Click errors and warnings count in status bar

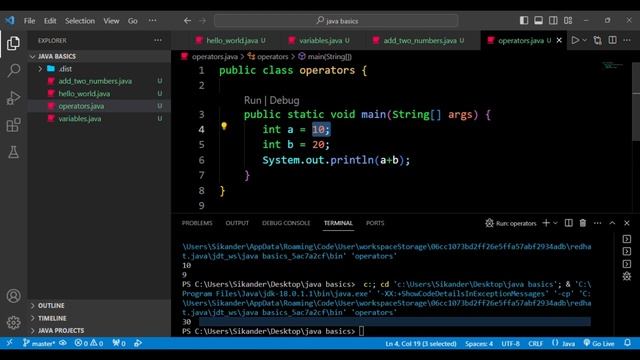pyautogui.click(x=89, y=343)
